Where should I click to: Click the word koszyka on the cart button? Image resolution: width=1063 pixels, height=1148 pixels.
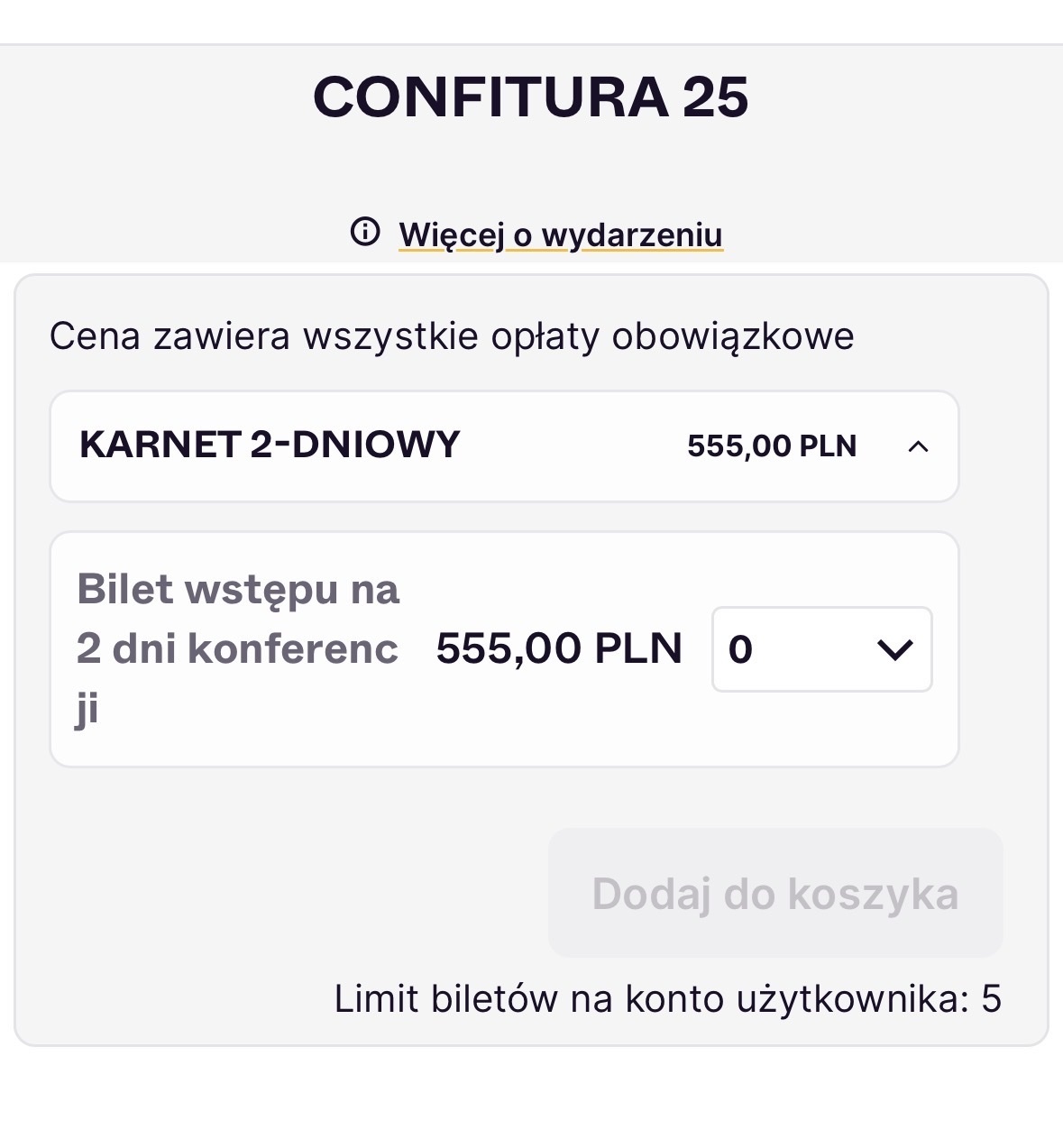tap(873, 894)
